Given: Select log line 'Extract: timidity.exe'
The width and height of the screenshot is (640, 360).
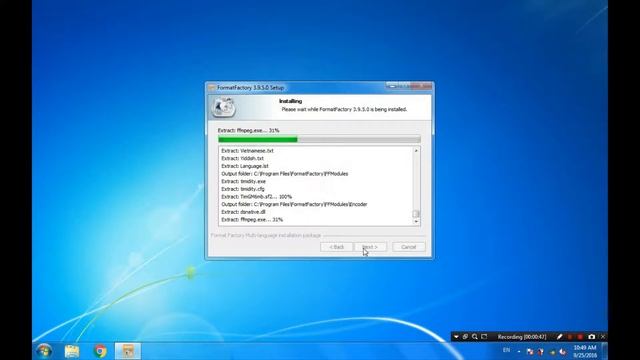Looking at the screenshot, I should 244,181.
